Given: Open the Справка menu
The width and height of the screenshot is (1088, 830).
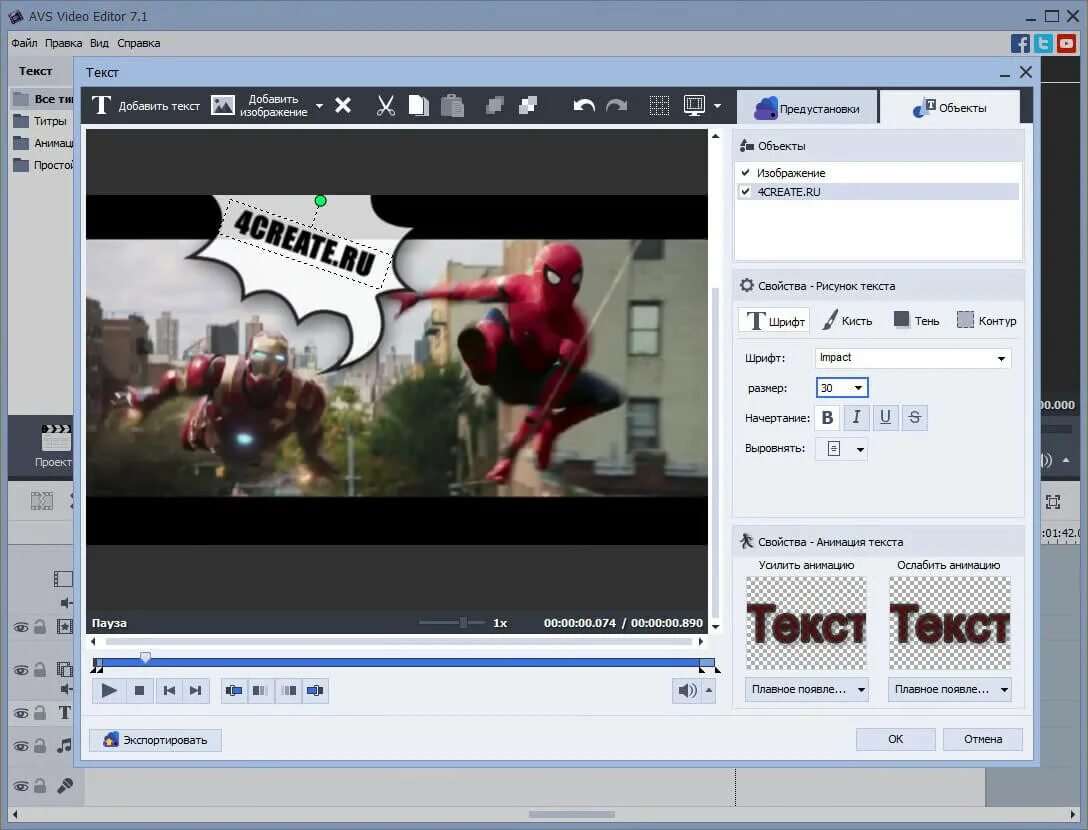Looking at the screenshot, I should 139,43.
